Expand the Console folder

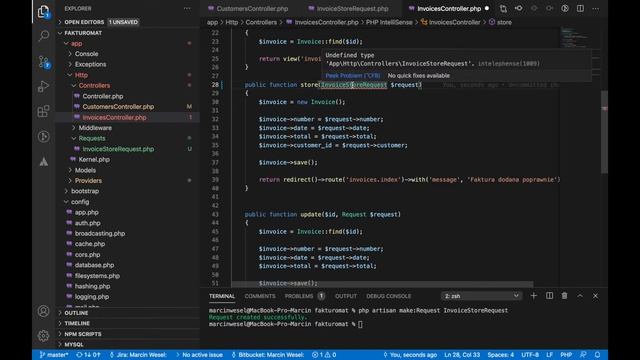(128, 54)
